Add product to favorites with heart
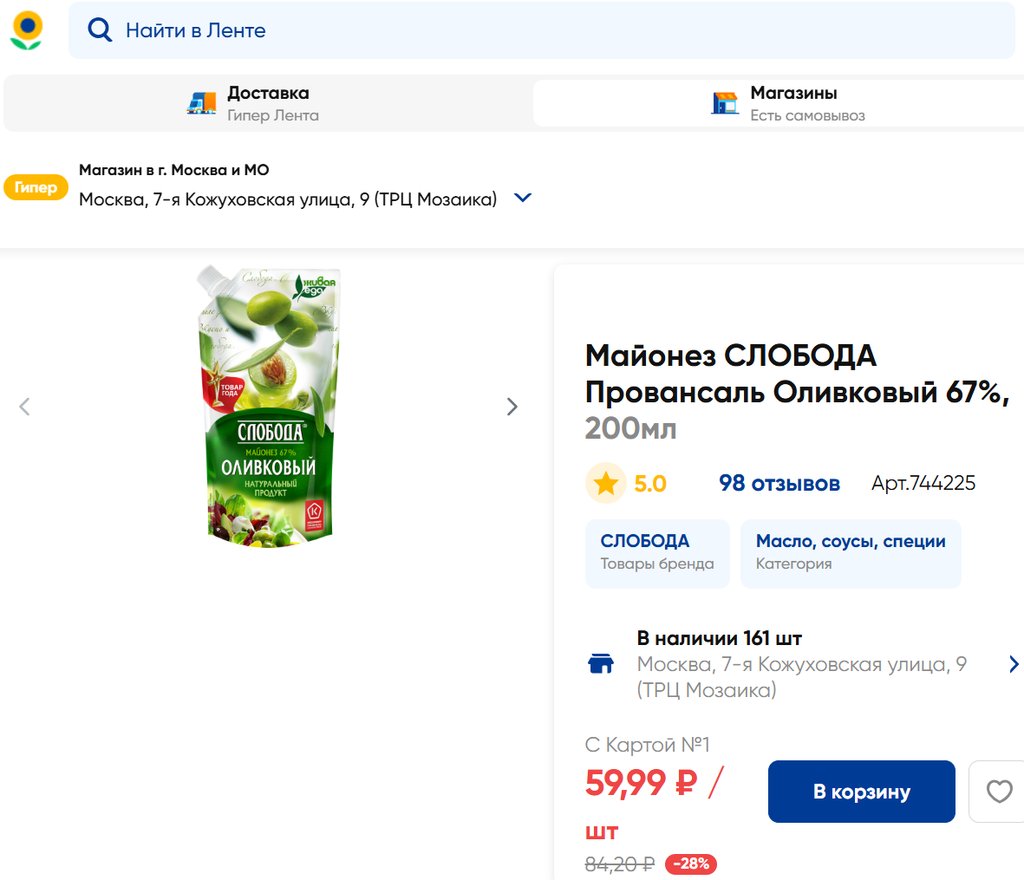1024x880 pixels. [x=999, y=792]
